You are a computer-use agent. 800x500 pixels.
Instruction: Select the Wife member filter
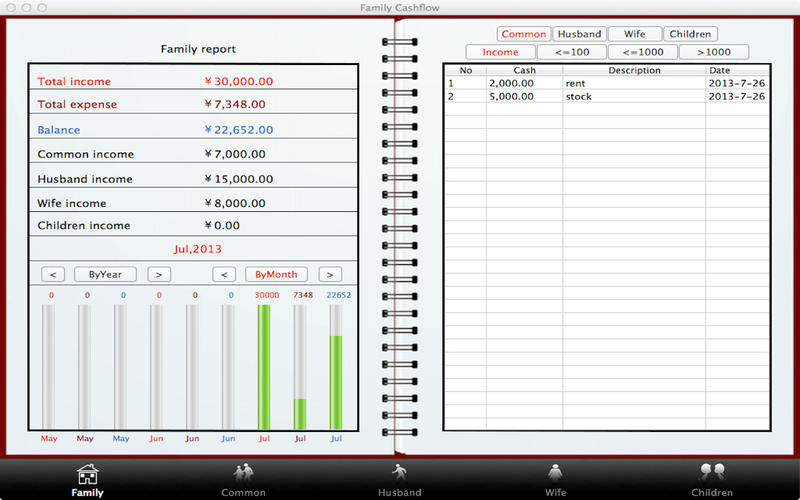tap(635, 34)
